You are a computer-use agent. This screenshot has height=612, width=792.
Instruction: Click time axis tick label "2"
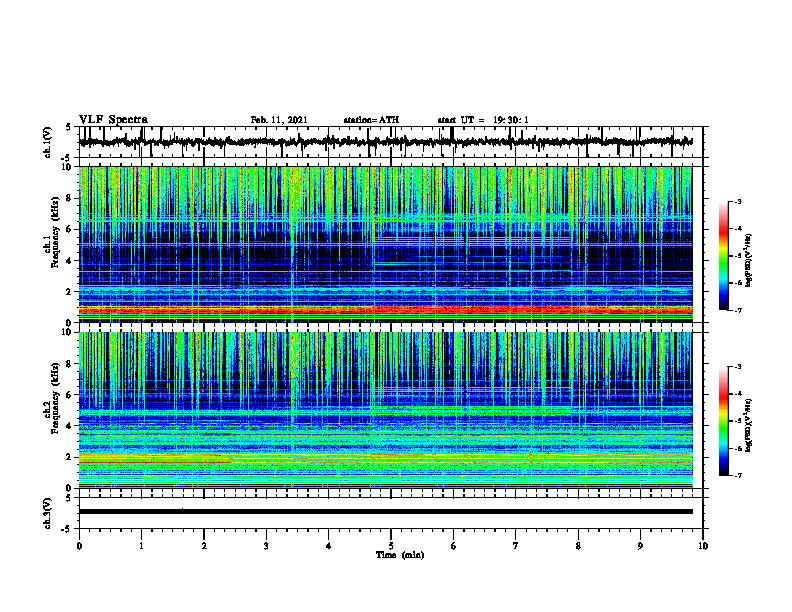pos(204,546)
